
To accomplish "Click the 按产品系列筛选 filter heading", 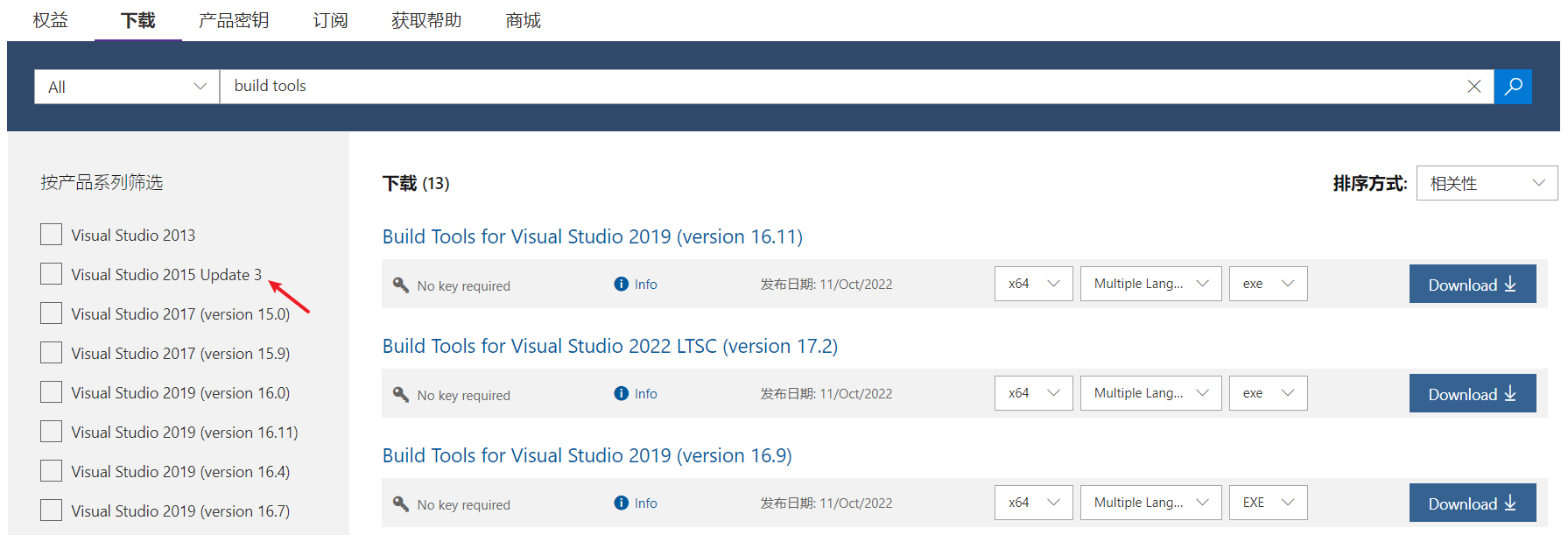I will click(x=102, y=182).
